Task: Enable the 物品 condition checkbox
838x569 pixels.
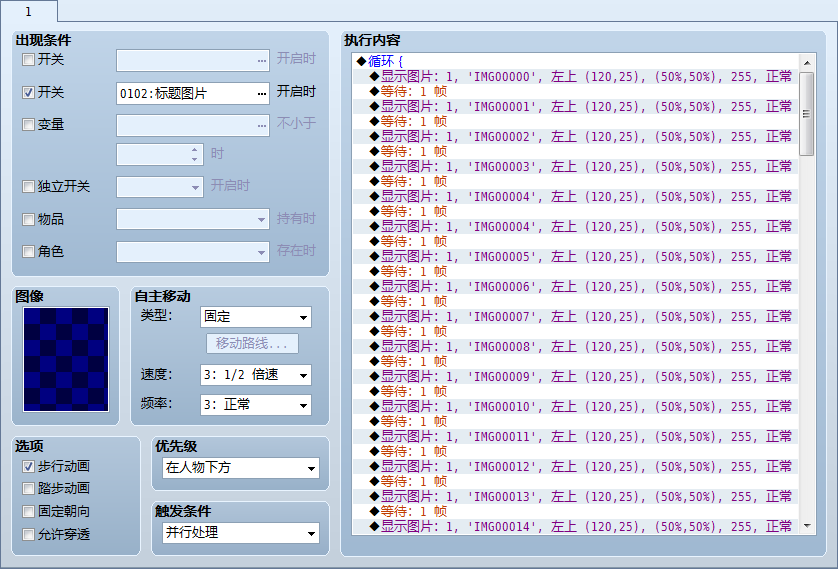Action: click(28, 219)
